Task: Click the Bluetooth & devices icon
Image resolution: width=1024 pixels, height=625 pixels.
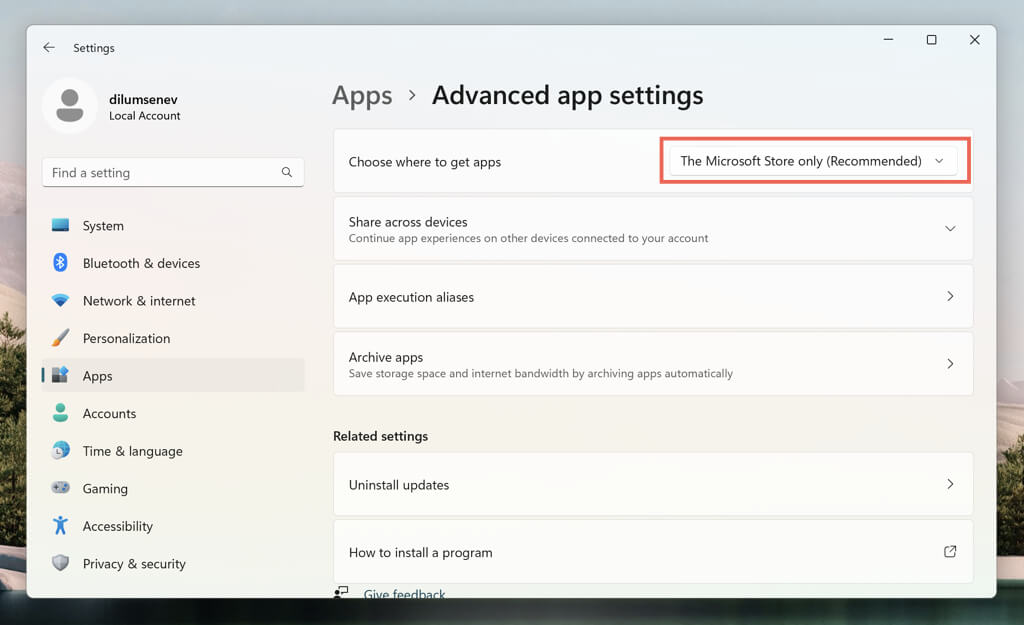Action: pyautogui.click(x=61, y=263)
